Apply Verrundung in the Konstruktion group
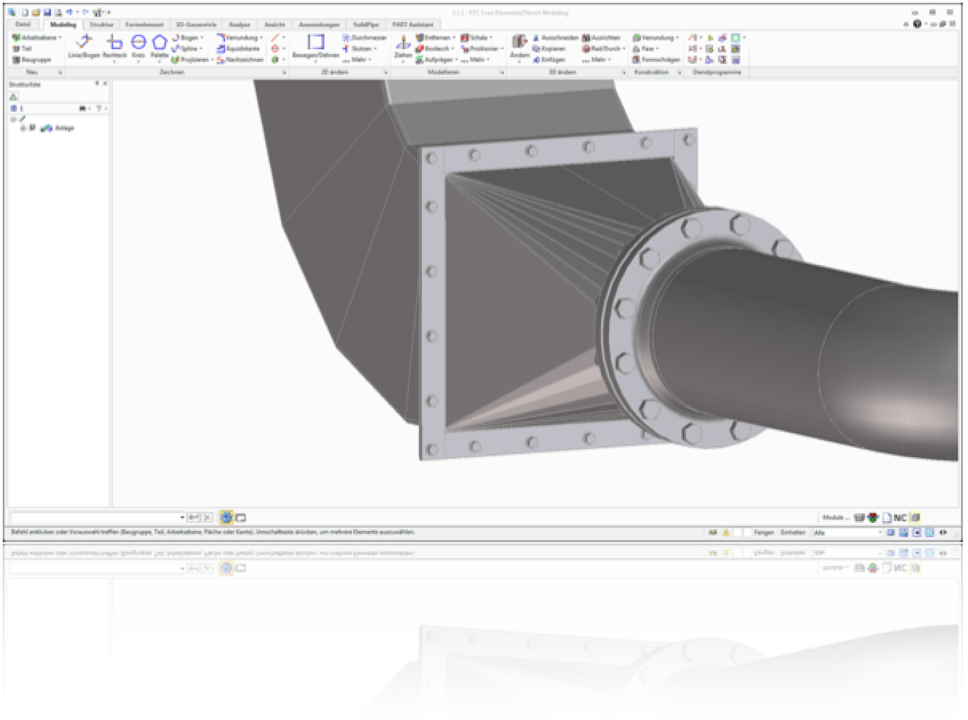This screenshot has width=968, height=720. coord(656,38)
